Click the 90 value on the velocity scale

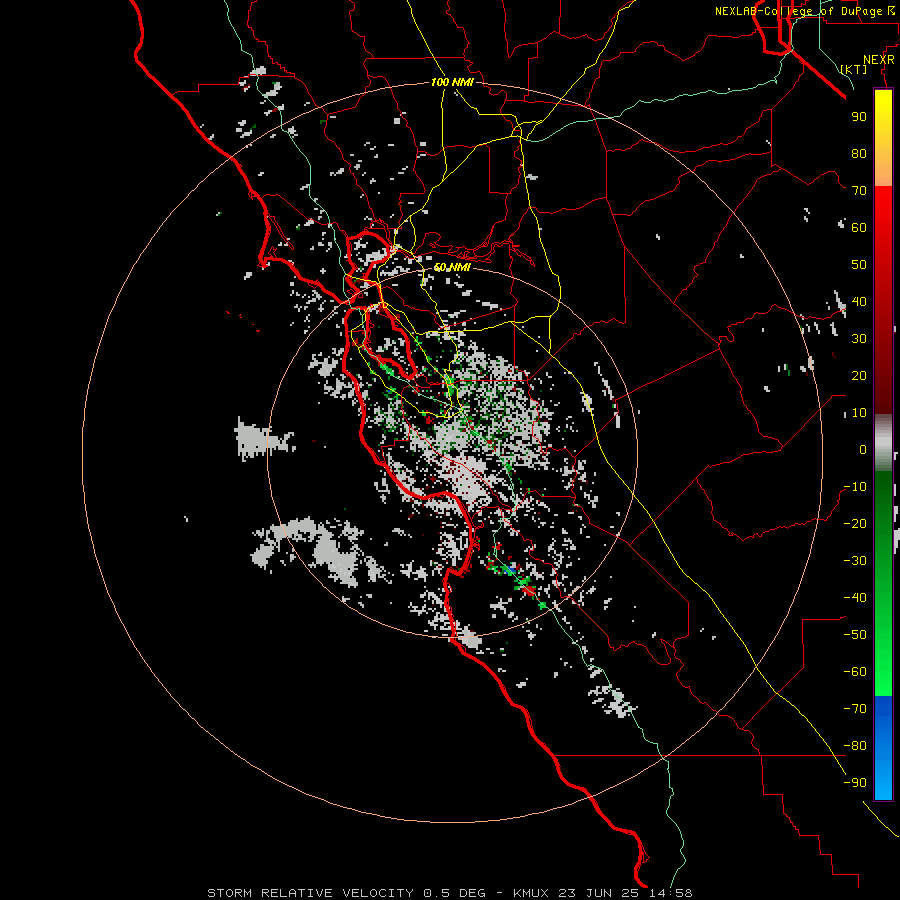(x=859, y=117)
